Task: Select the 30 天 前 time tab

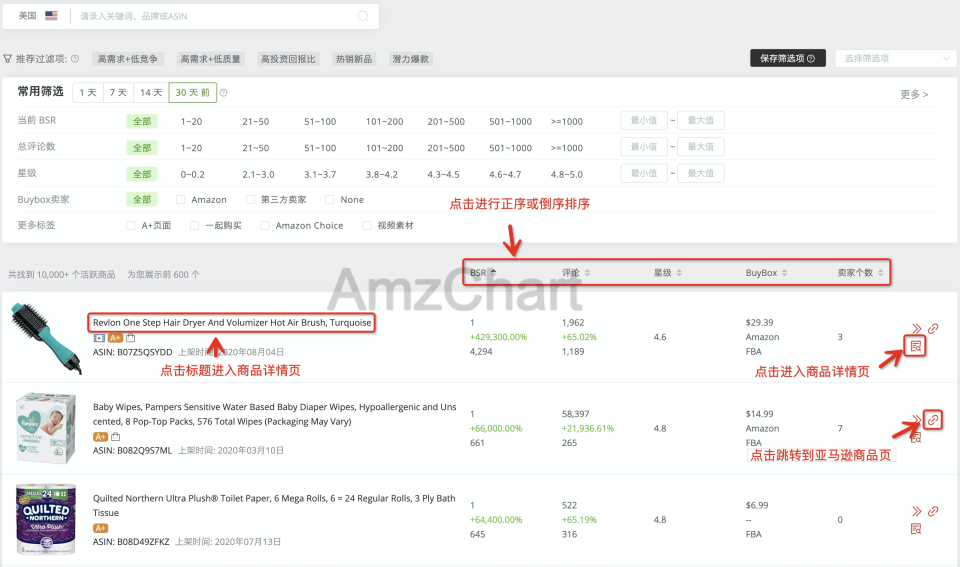Action: coord(192,92)
